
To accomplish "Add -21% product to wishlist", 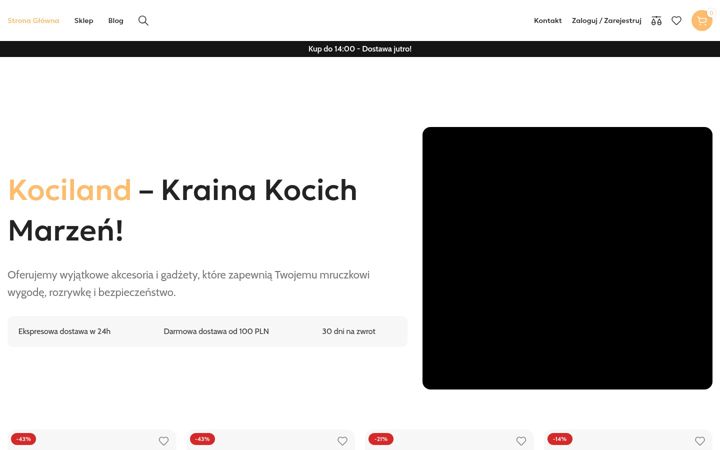I will click(521, 441).
